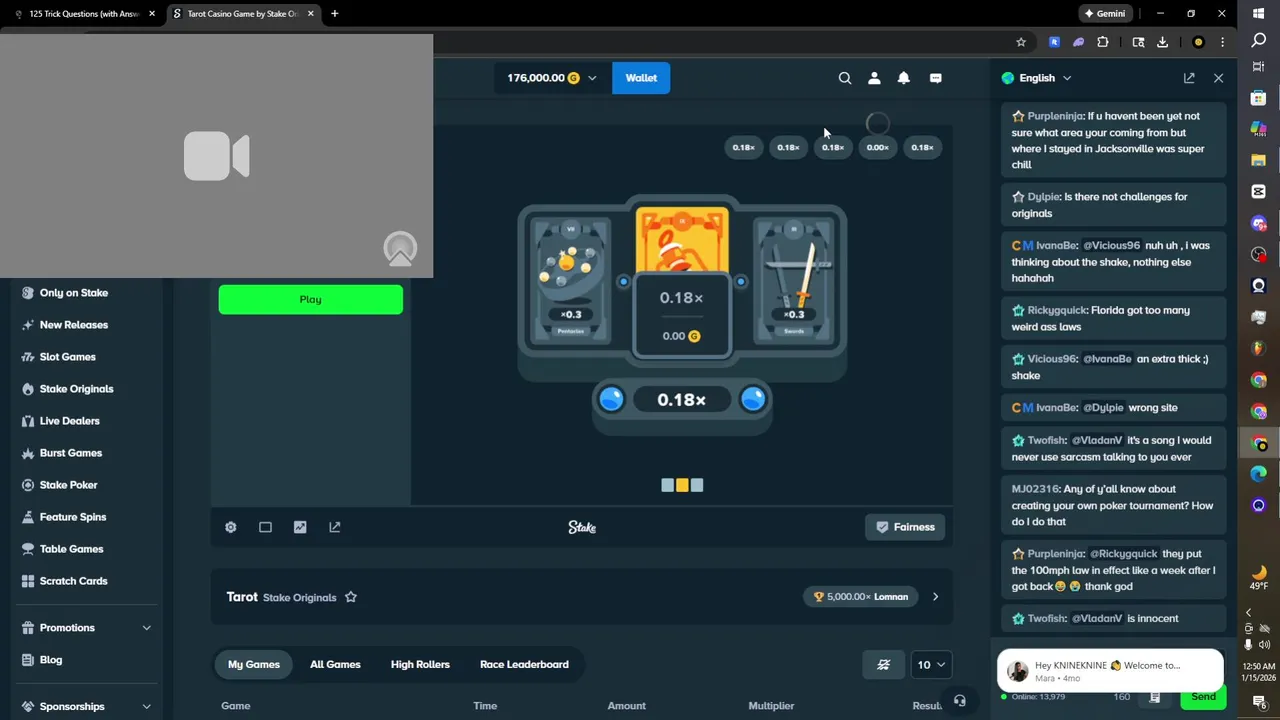Open game settings gear below the game
The image size is (1280, 720).
click(x=231, y=527)
